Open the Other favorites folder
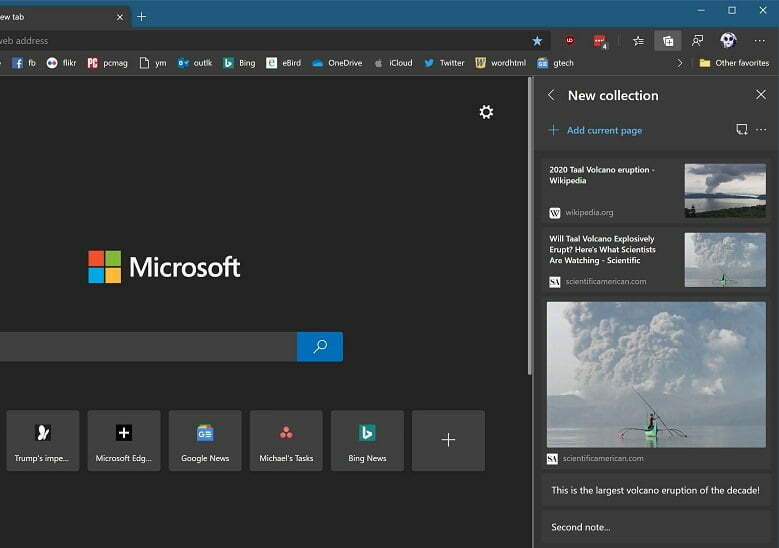This screenshot has width=779, height=548. point(734,63)
